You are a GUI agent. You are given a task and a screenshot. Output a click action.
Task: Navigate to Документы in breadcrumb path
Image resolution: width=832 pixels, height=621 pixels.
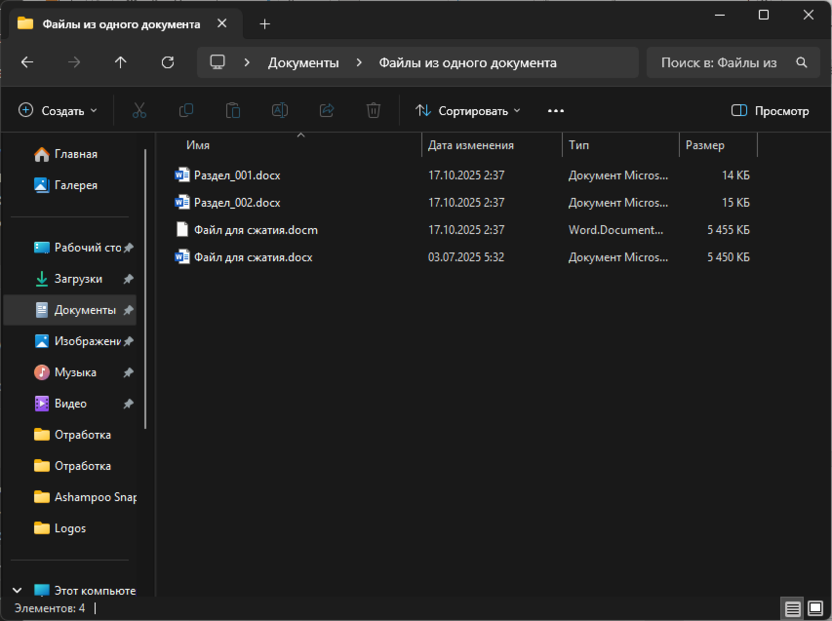[x=304, y=62]
